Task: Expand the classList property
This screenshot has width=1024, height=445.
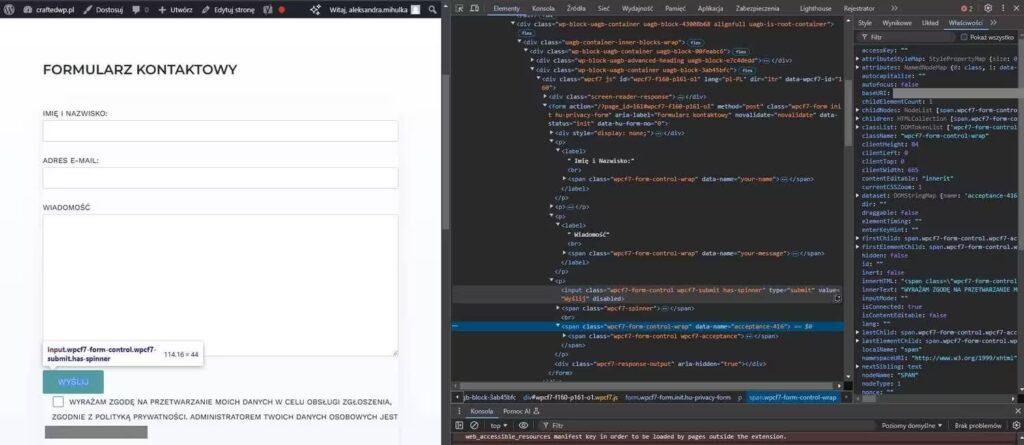Action: click(x=857, y=127)
